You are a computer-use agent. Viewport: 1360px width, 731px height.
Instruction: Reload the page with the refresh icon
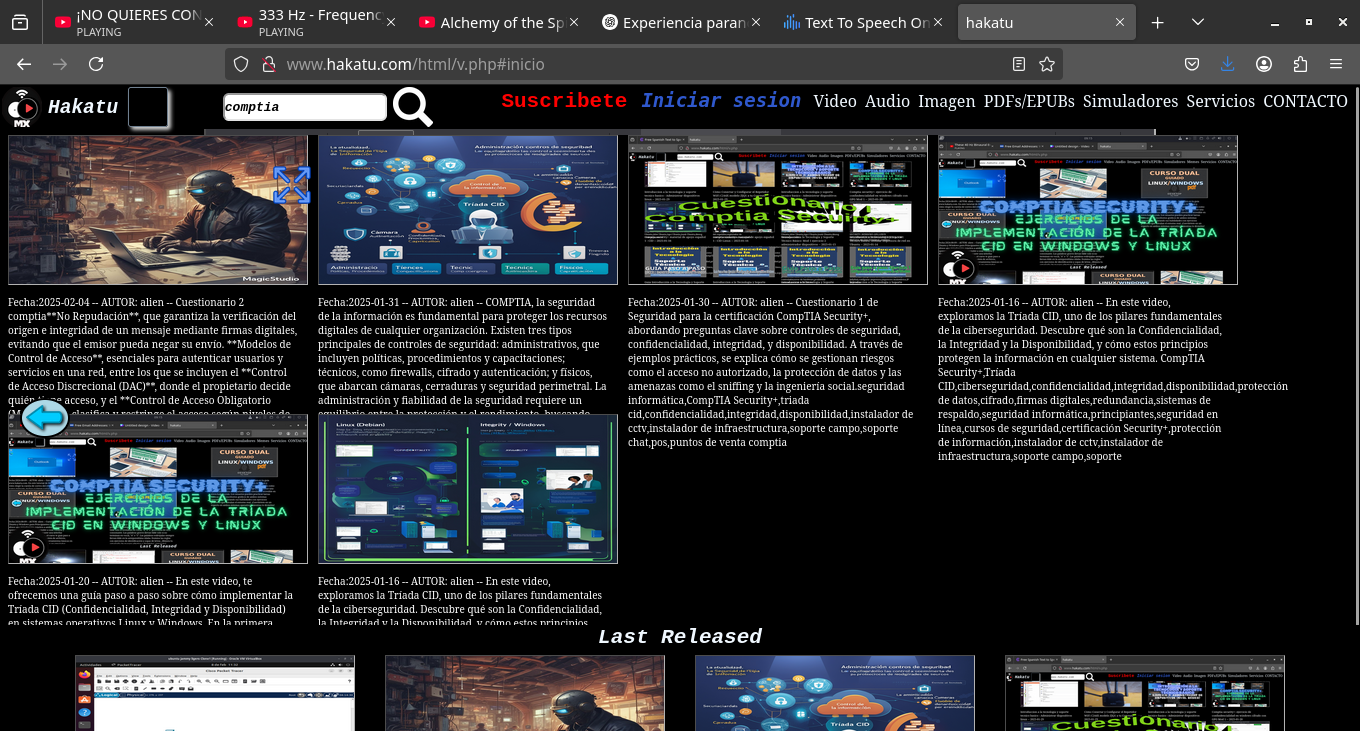tap(96, 64)
